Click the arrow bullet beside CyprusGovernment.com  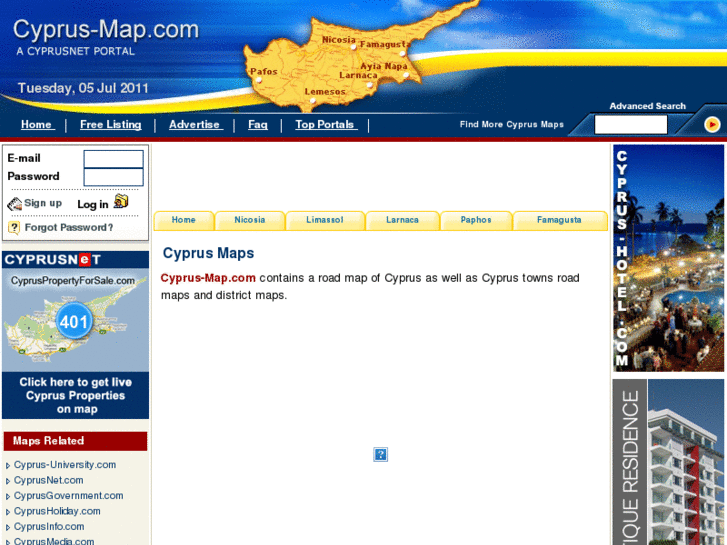[8, 496]
